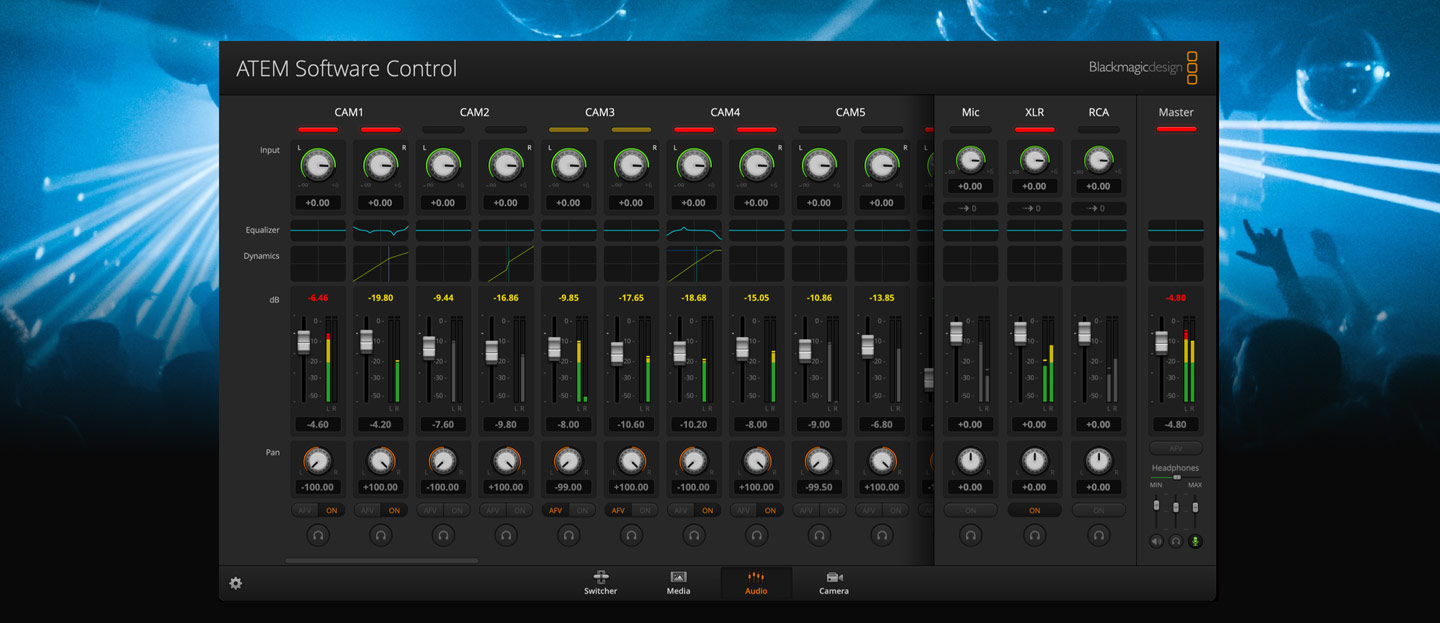Click the Mic channel headphone solo icon
The image size is (1440, 623).
(970, 535)
